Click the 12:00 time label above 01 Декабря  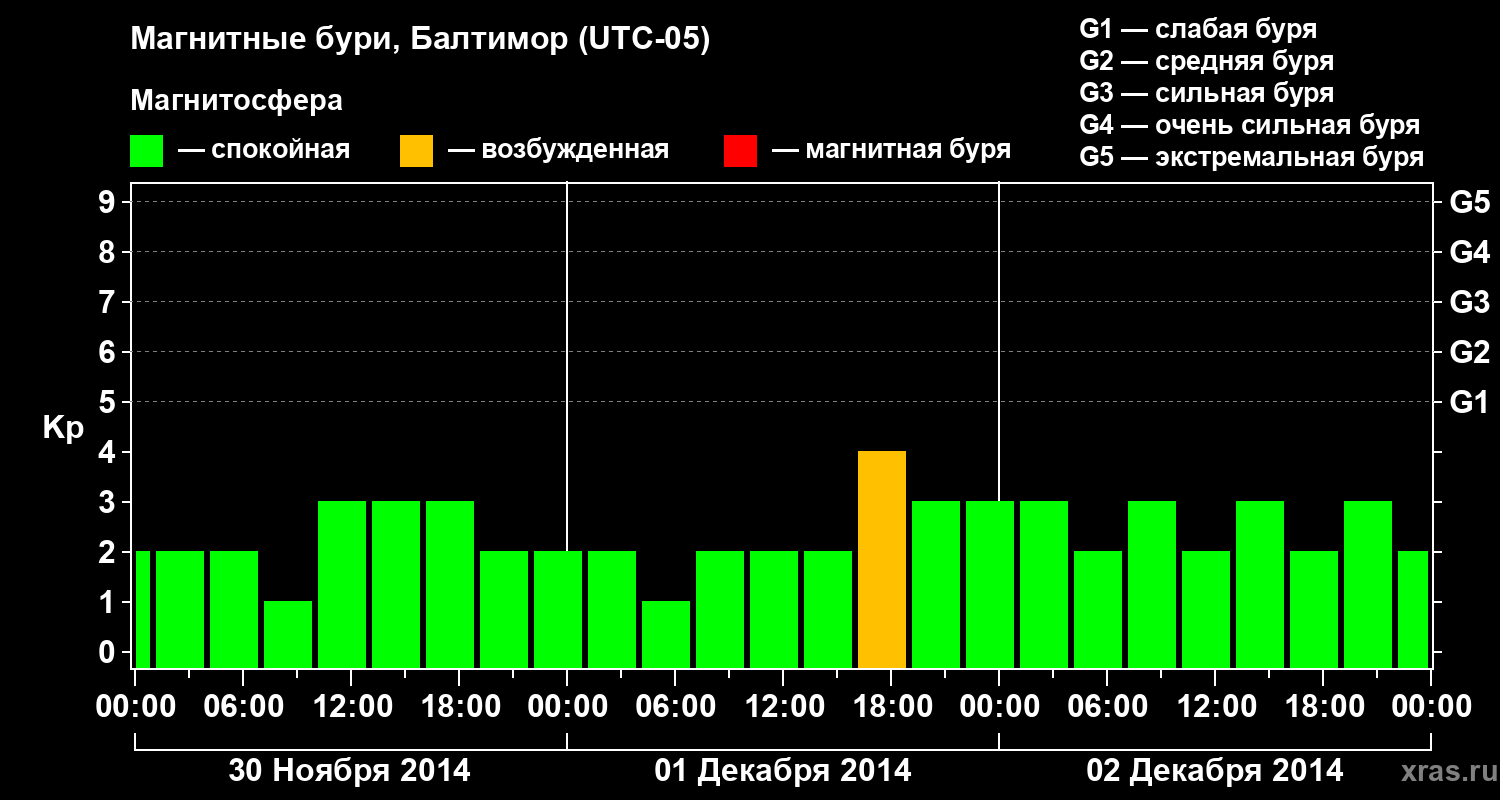pos(783,707)
